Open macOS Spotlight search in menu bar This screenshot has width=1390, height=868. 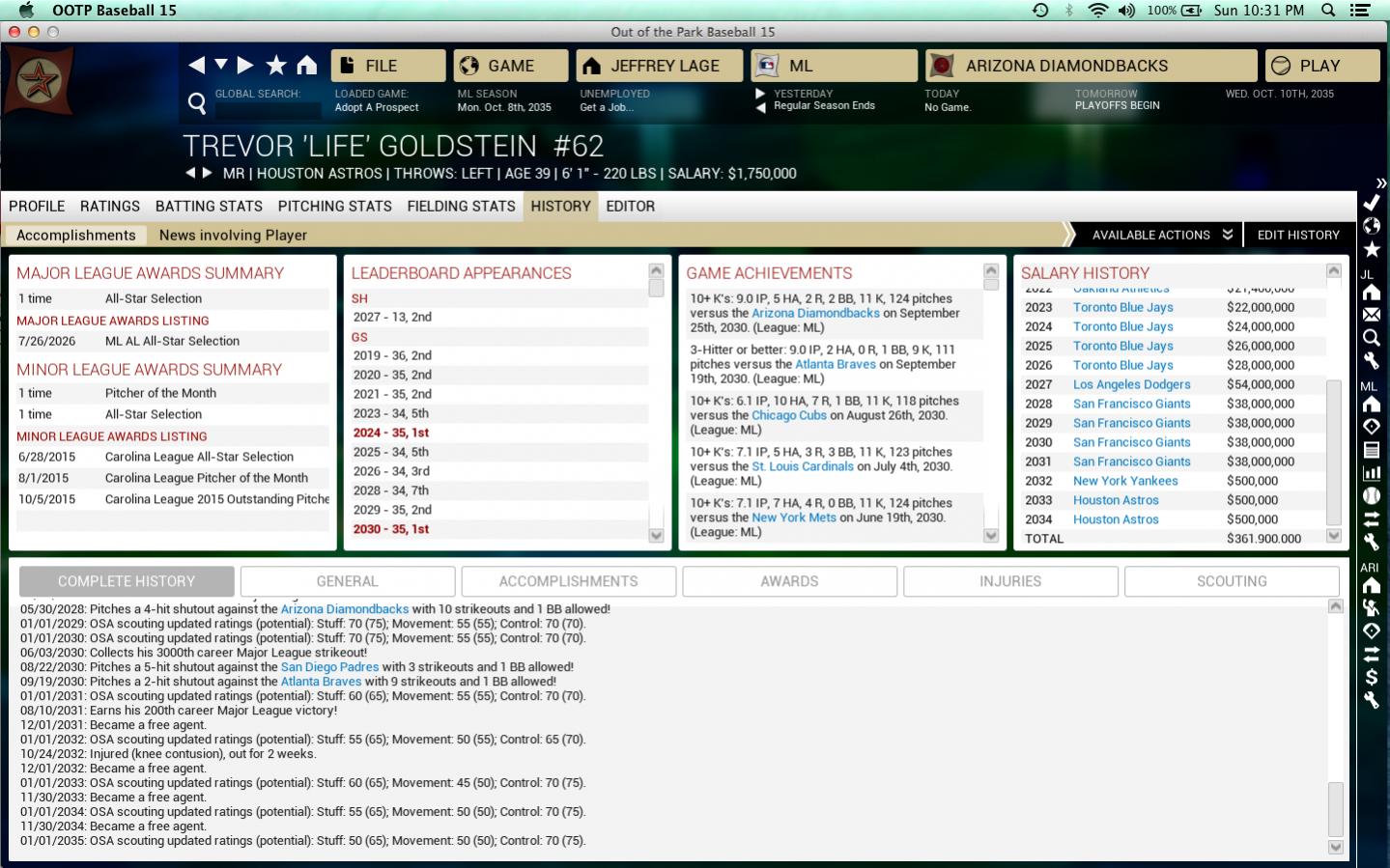(1328, 11)
